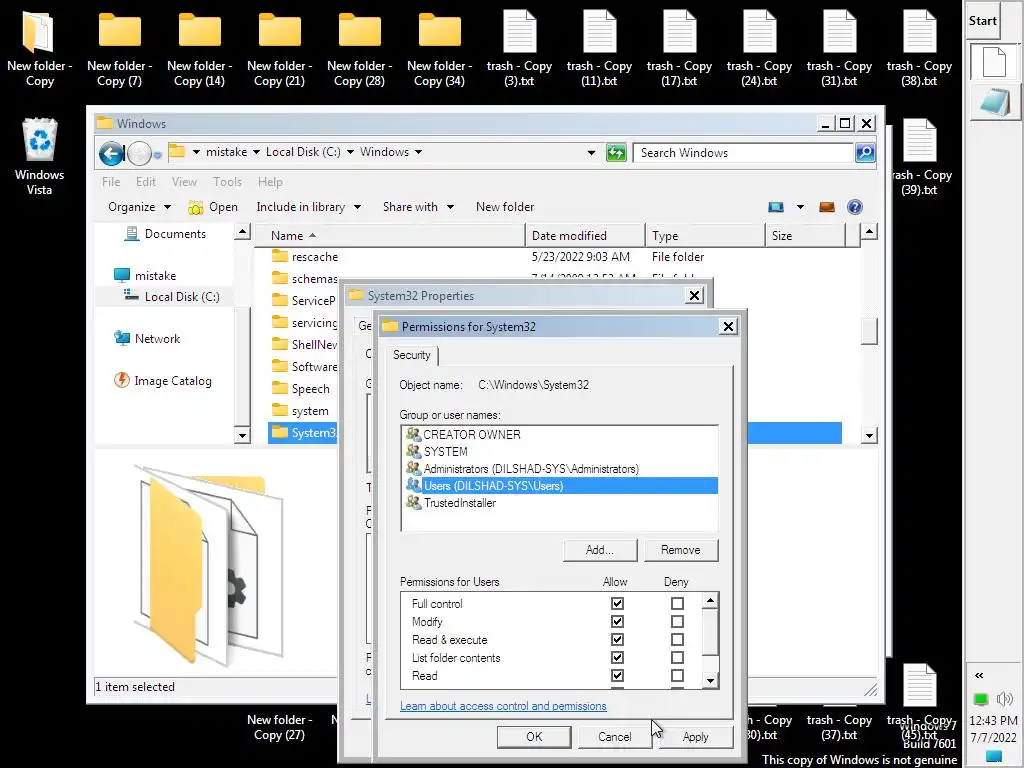The width and height of the screenshot is (1024, 768).
Task: Check Deny for Full control
Action: click(x=677, y=603)
